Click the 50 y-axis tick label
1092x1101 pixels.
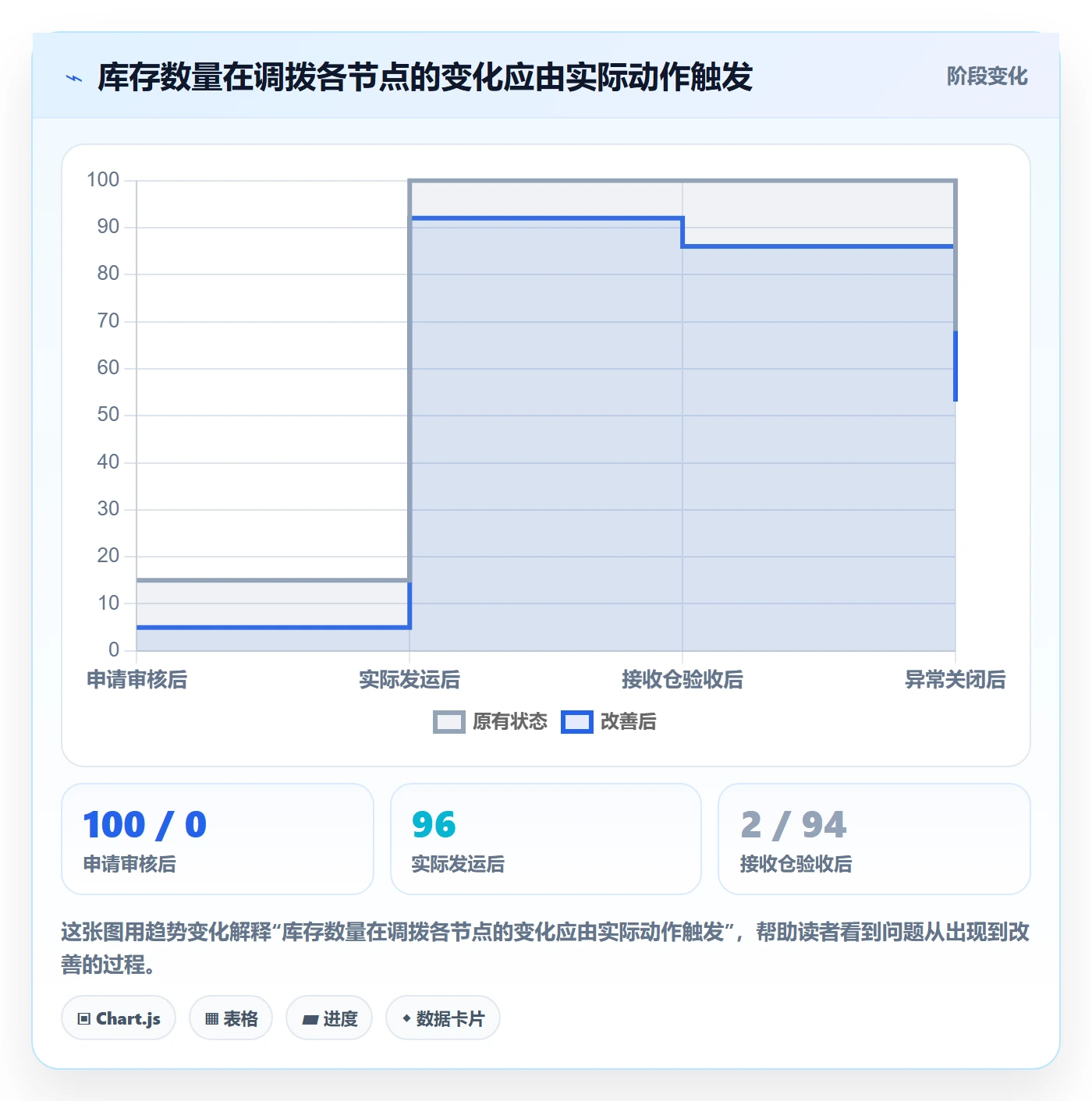[x=108, y=415]
